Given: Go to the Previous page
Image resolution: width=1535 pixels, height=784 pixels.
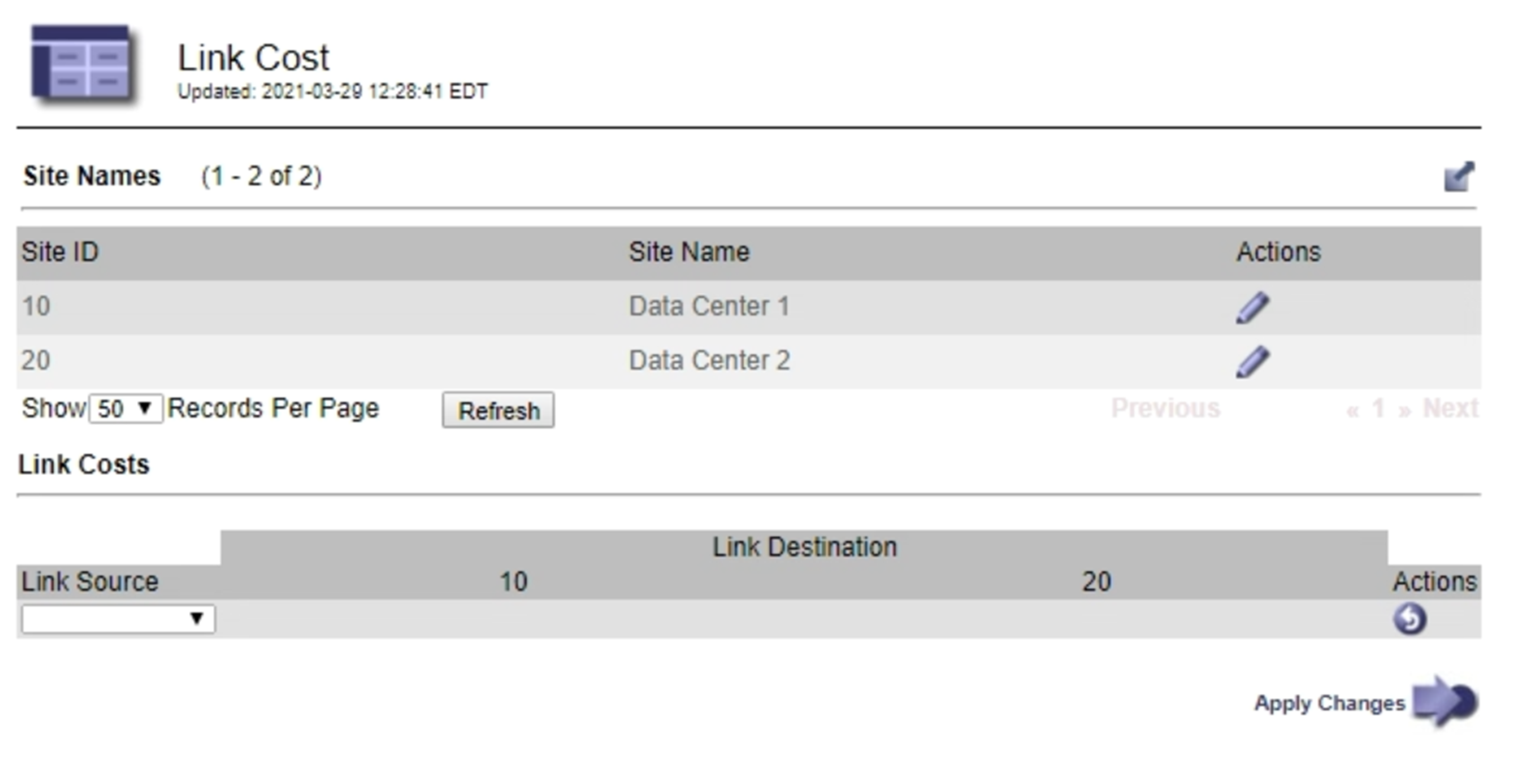Looking at the screenshot, I should (1165, 409).
